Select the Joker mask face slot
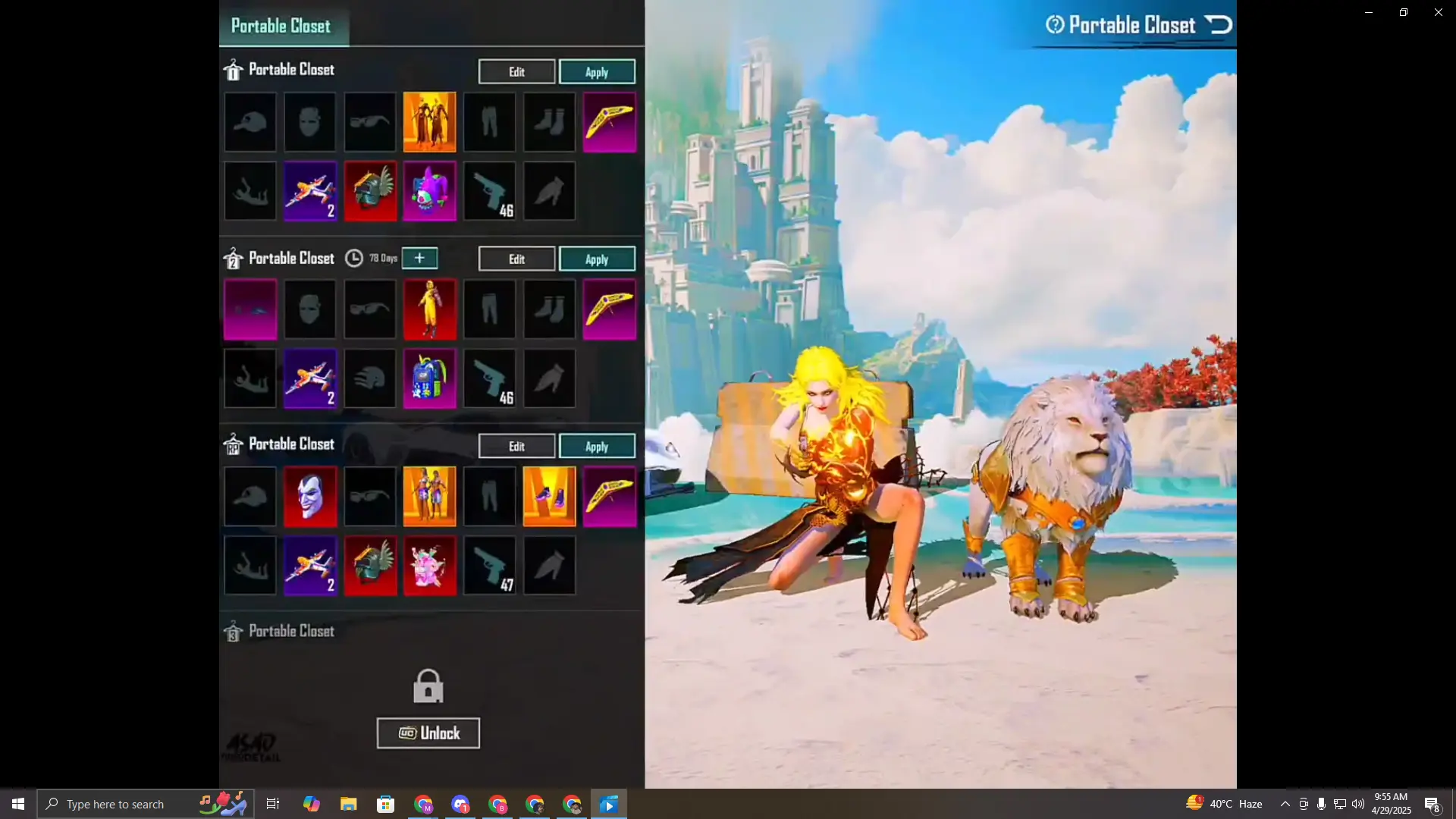Screen dimensions: 1456x819 309,497
